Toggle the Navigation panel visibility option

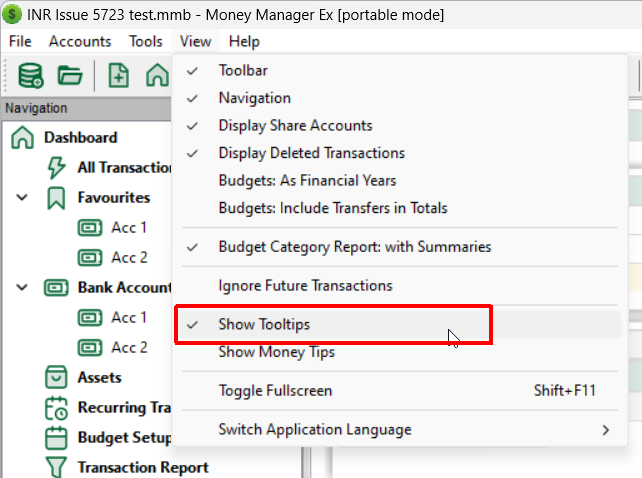click(401, 98)
